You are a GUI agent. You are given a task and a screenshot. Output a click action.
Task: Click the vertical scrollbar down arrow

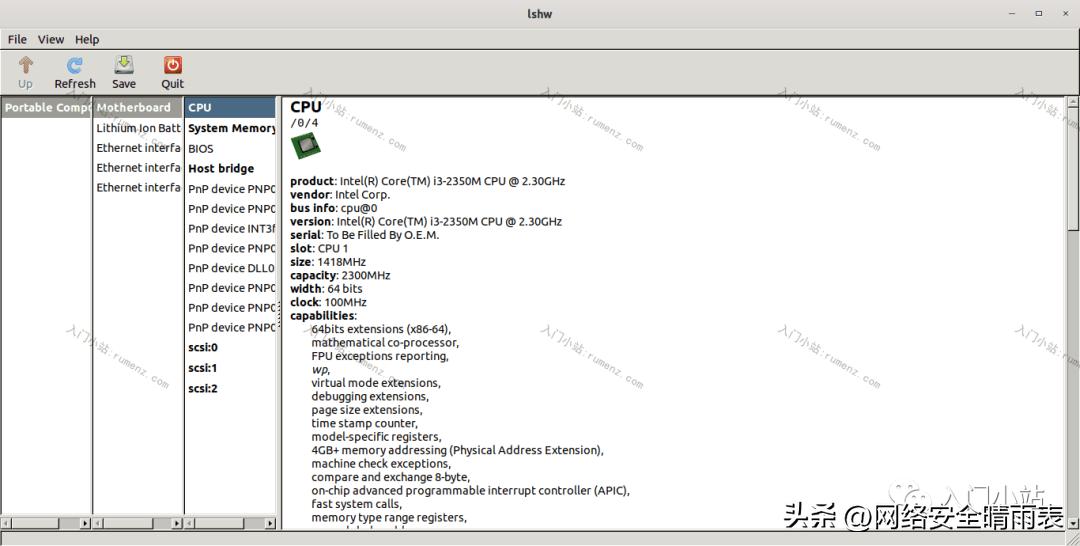click(x=1073, y=524)
